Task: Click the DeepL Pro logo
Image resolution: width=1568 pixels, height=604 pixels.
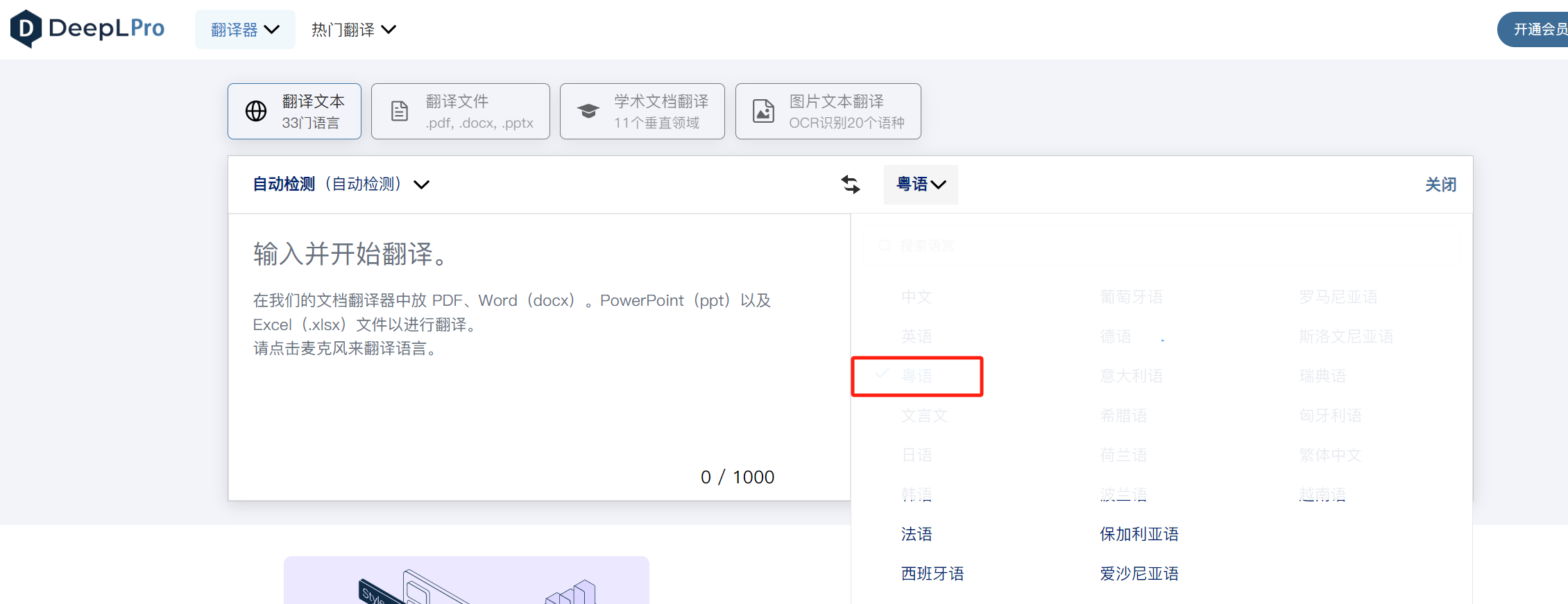Action: pos(87,28)
